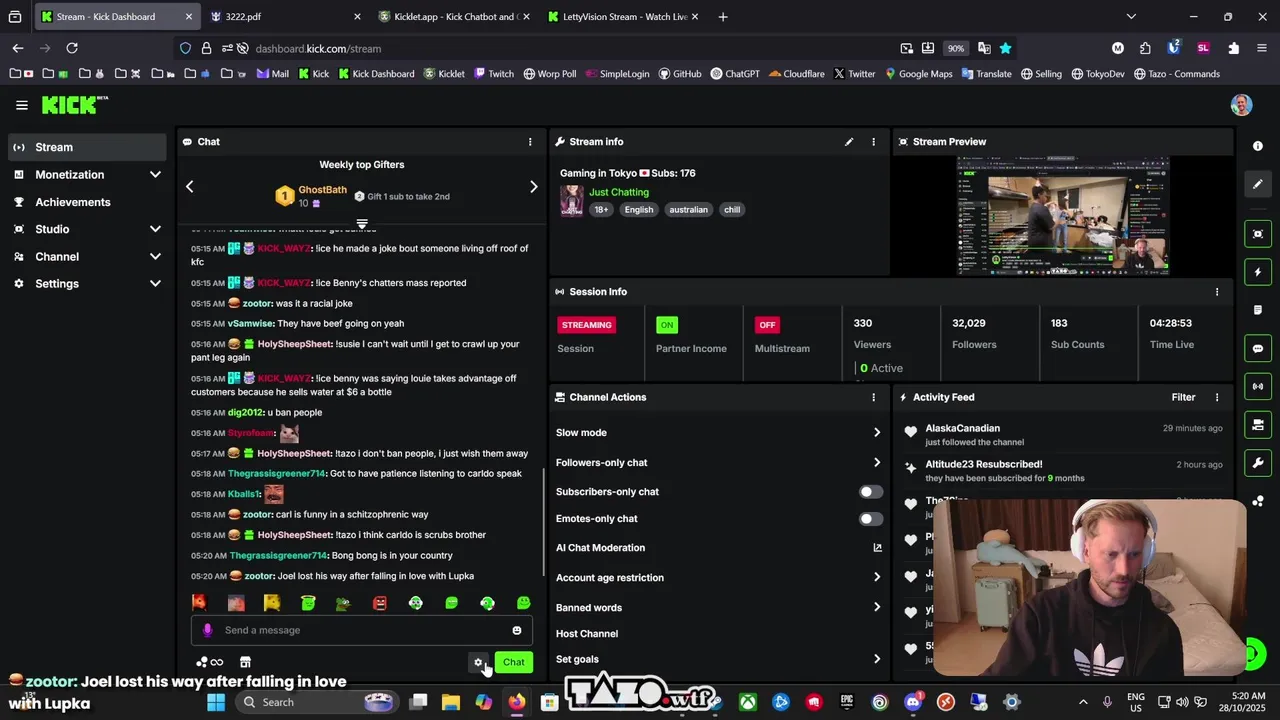Collapse the weekly gifters banner handle
This screenshot has width=1280, height=720.
(362, 224)
